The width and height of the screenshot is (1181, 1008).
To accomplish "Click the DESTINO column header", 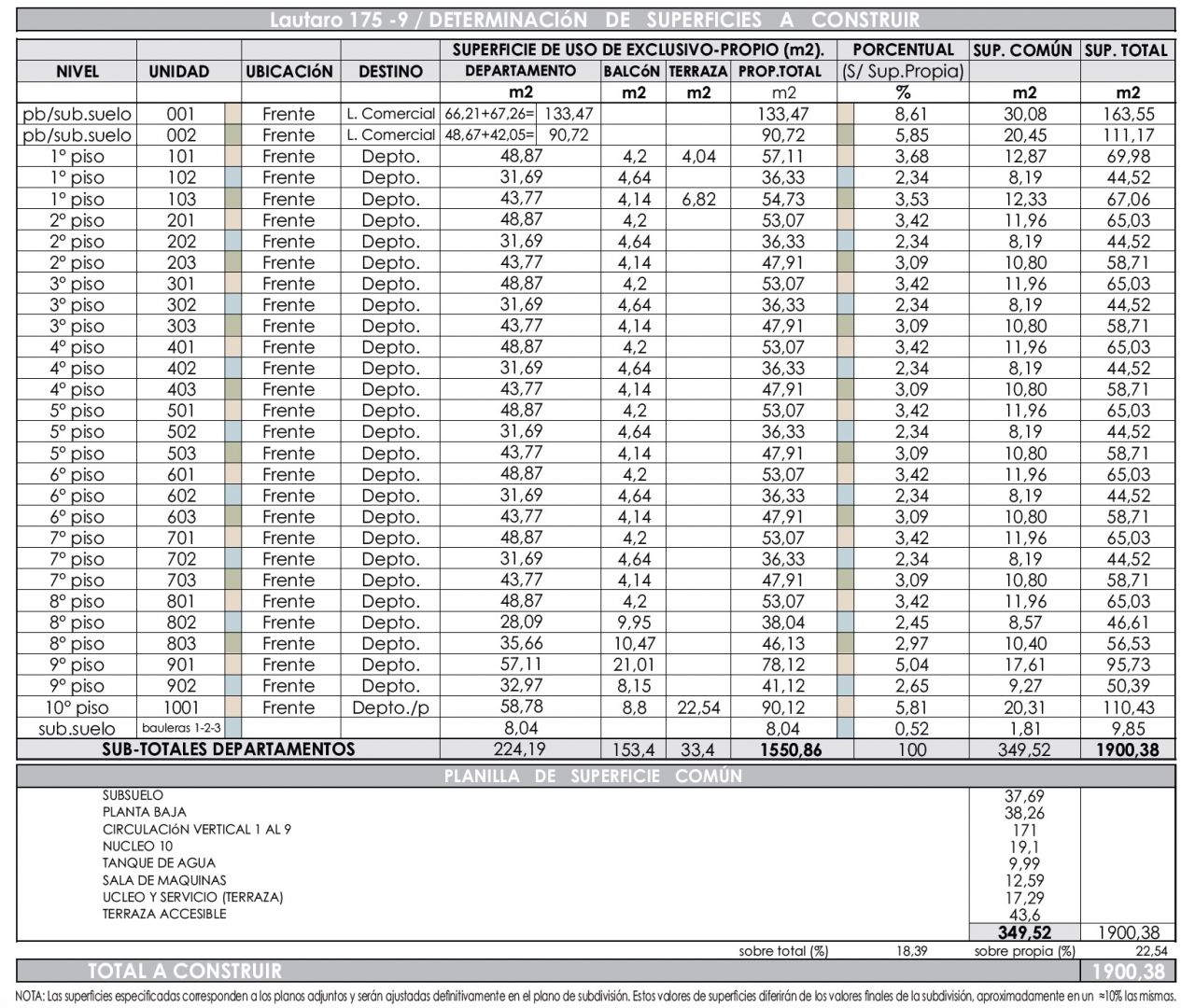I will click(390, 72).
